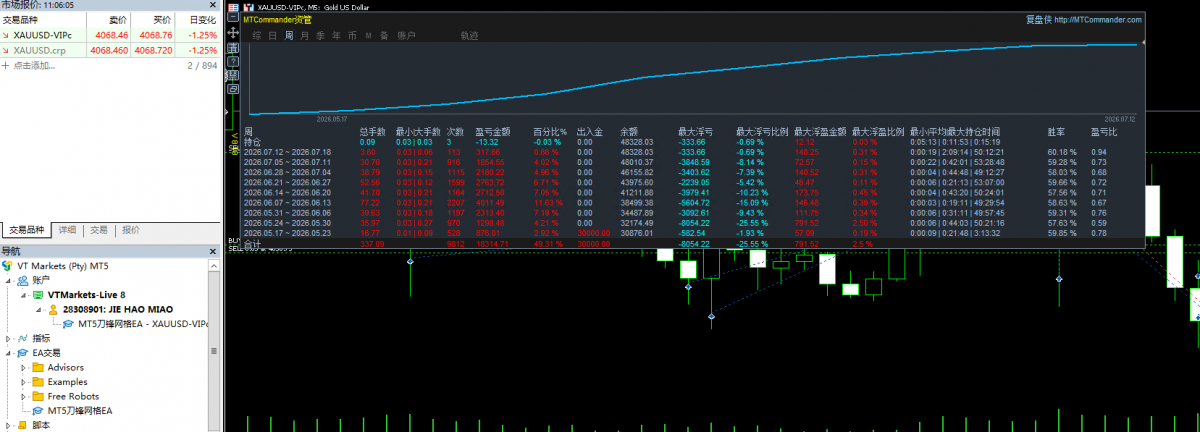This screenshot has height=432, width=1200.
Task: Select the 账户 option in MTCommander bar
Action: coord(406,35)
